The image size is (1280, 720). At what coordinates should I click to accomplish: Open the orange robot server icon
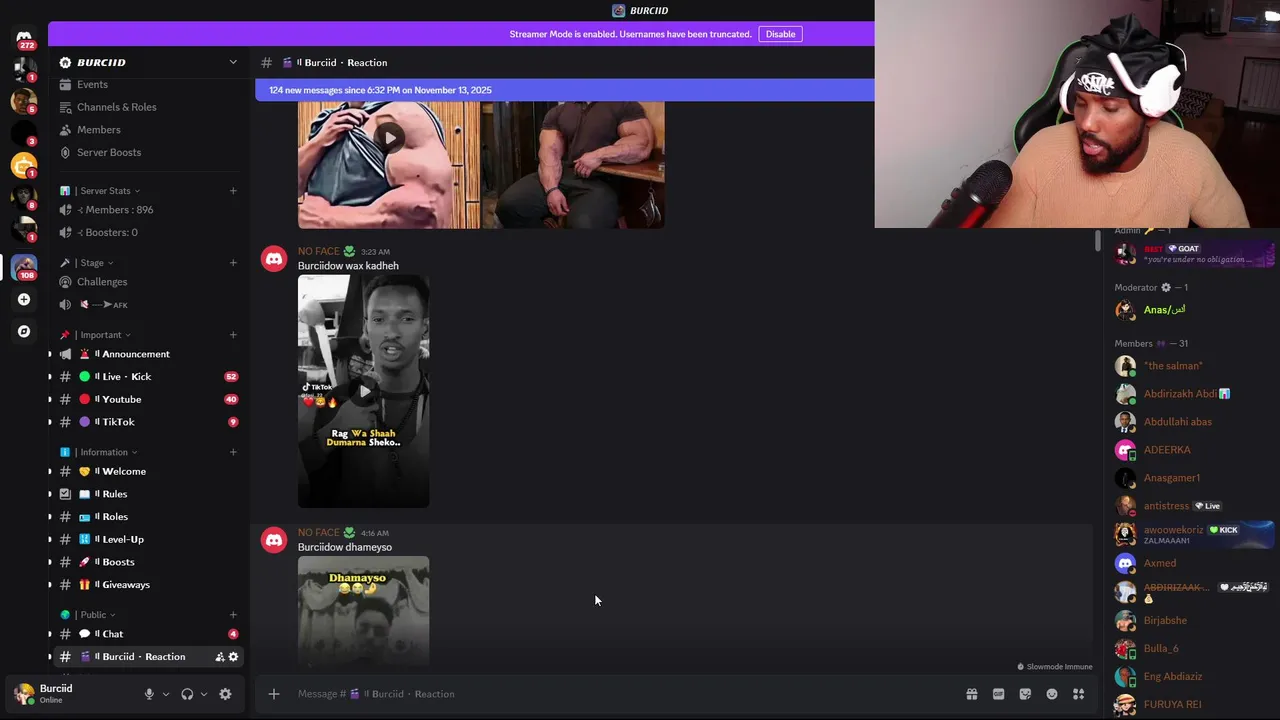click(24, 165)
